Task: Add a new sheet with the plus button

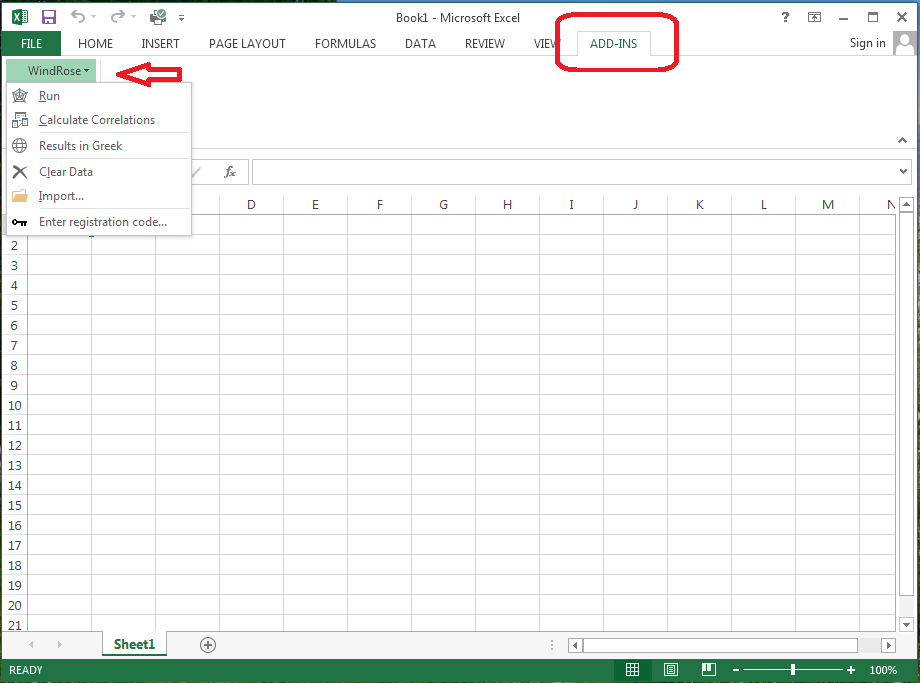Action: click(x=207, y=645)
